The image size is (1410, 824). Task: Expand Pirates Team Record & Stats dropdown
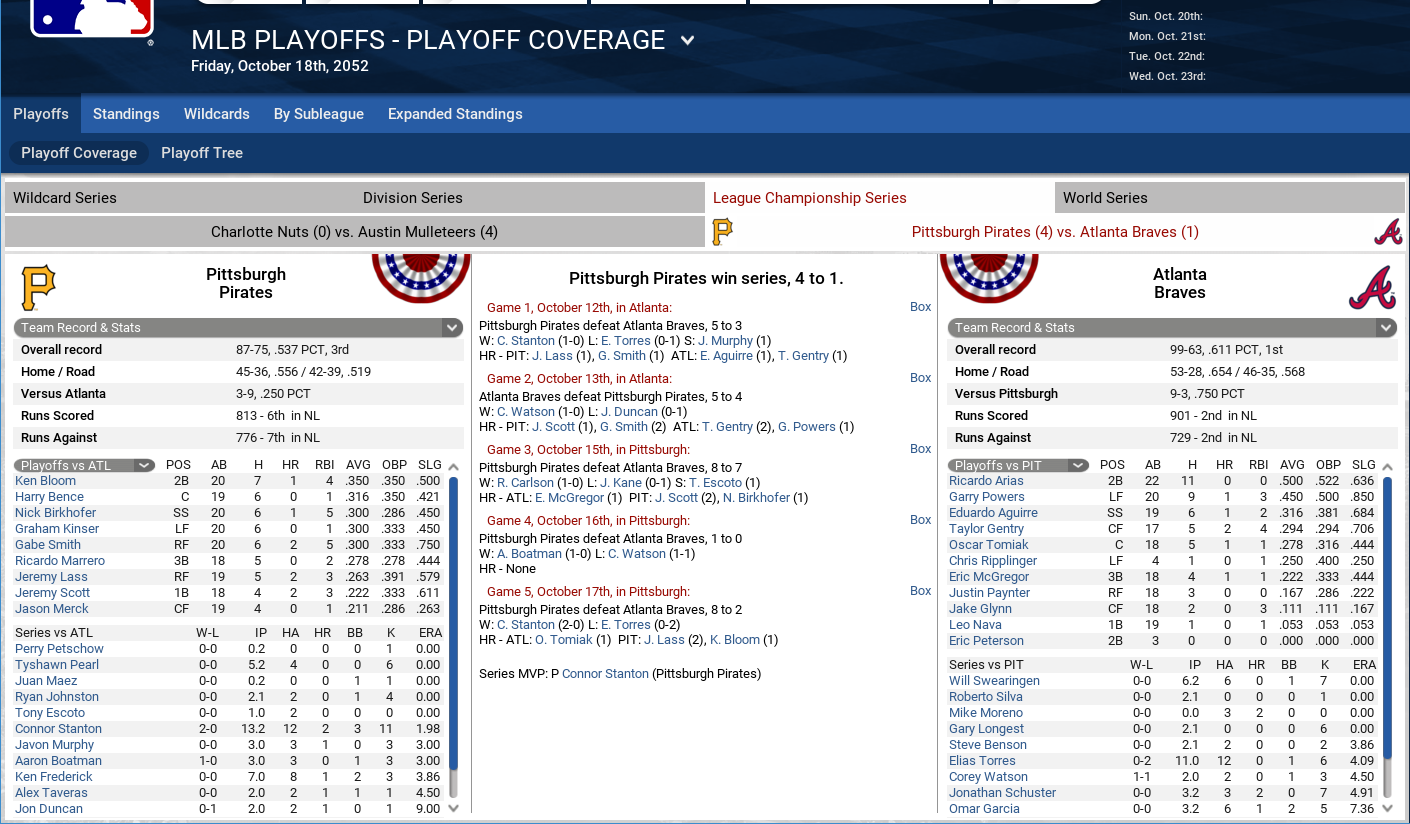(452, 328)
